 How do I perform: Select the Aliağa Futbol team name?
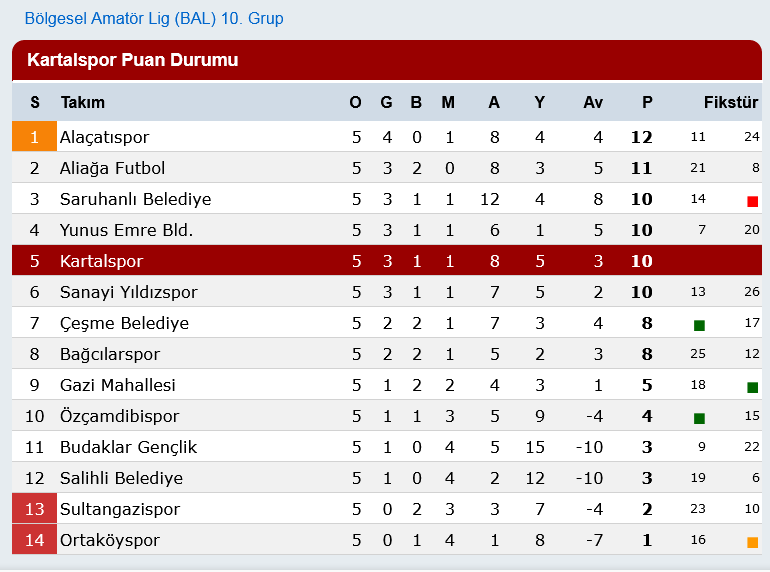point(112,168)
